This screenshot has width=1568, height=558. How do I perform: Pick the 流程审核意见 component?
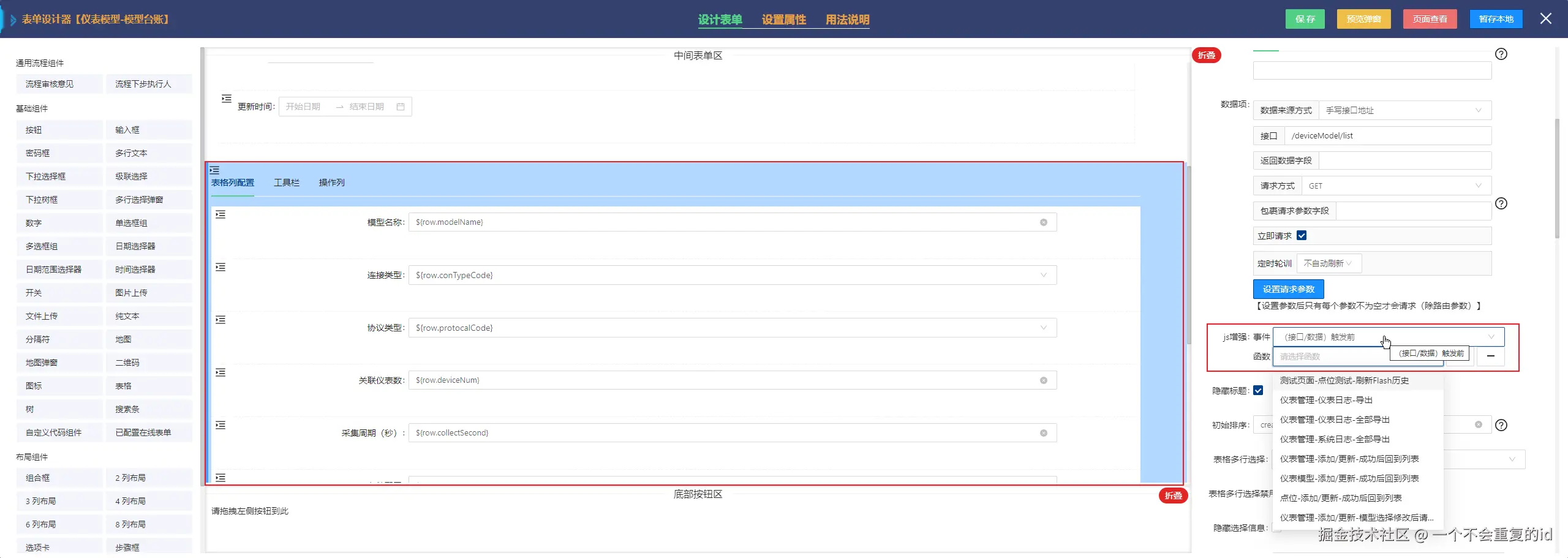60,84
